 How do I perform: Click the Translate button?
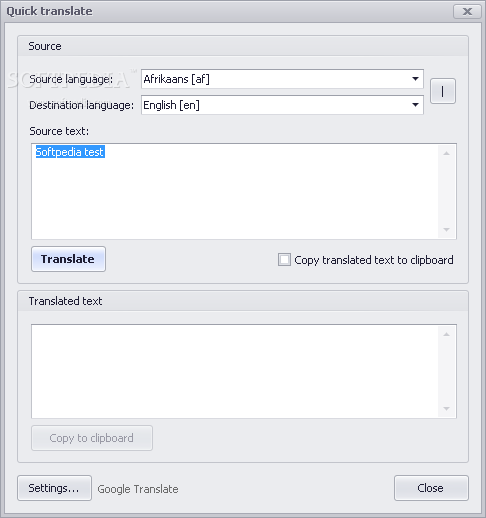68,259
